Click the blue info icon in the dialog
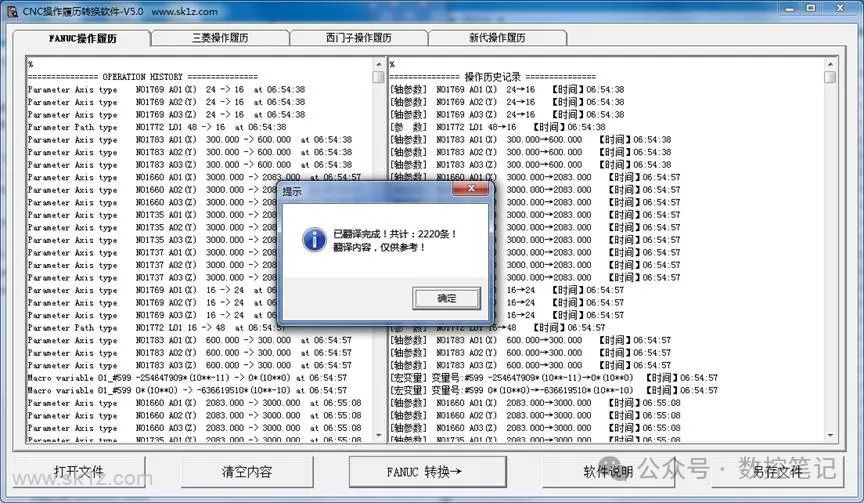Screen dimensions: 864x503 click(x=314, y=240)
